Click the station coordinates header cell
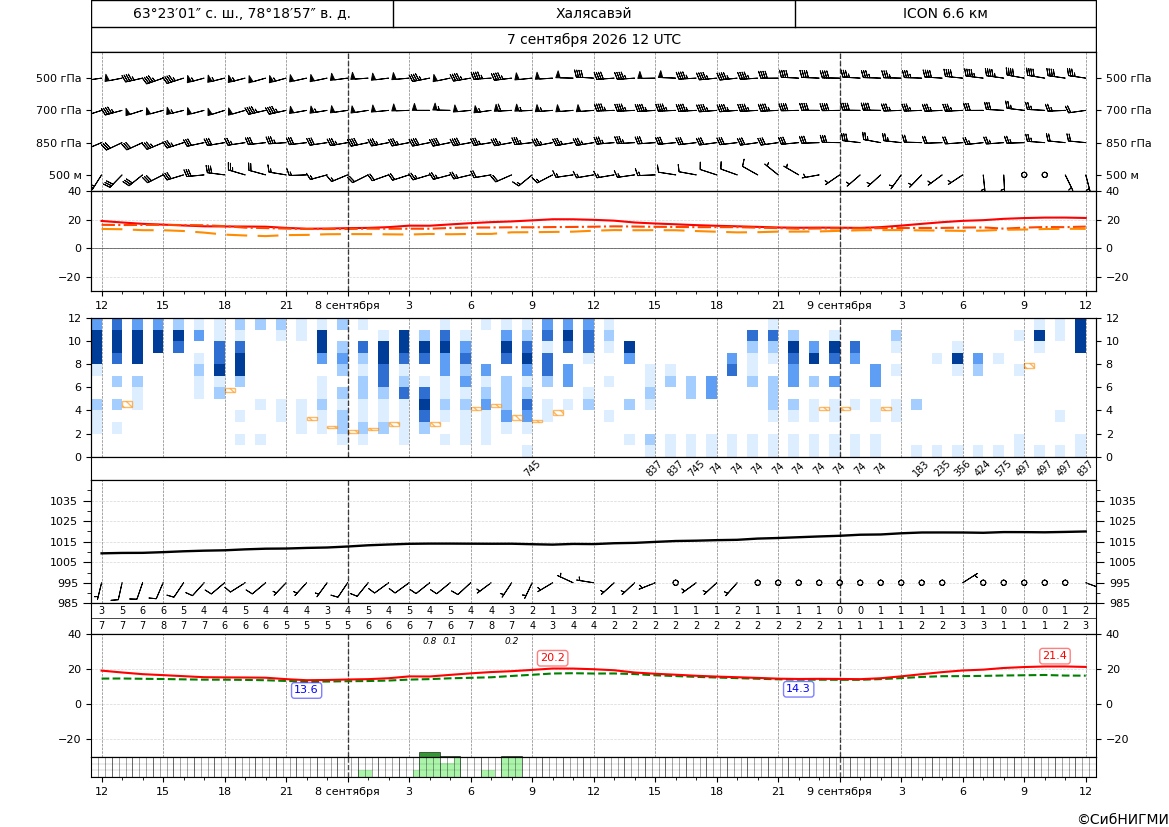Image resolution: width=1169 pixels, height=827 pixels. (x=242, y=13)
